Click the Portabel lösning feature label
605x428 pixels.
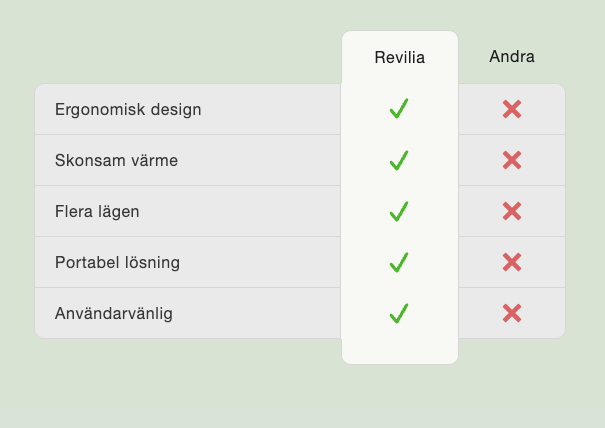(x=118, y=262)
